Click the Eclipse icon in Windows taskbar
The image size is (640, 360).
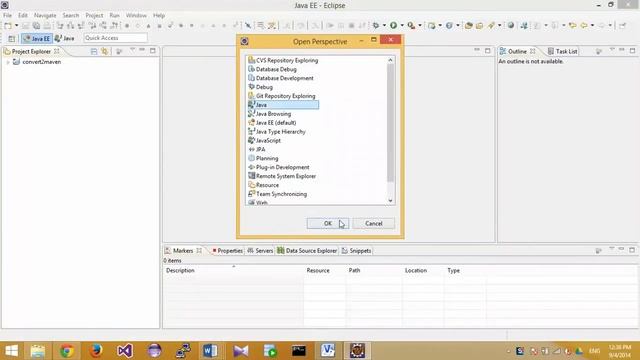tap(357, 351)
